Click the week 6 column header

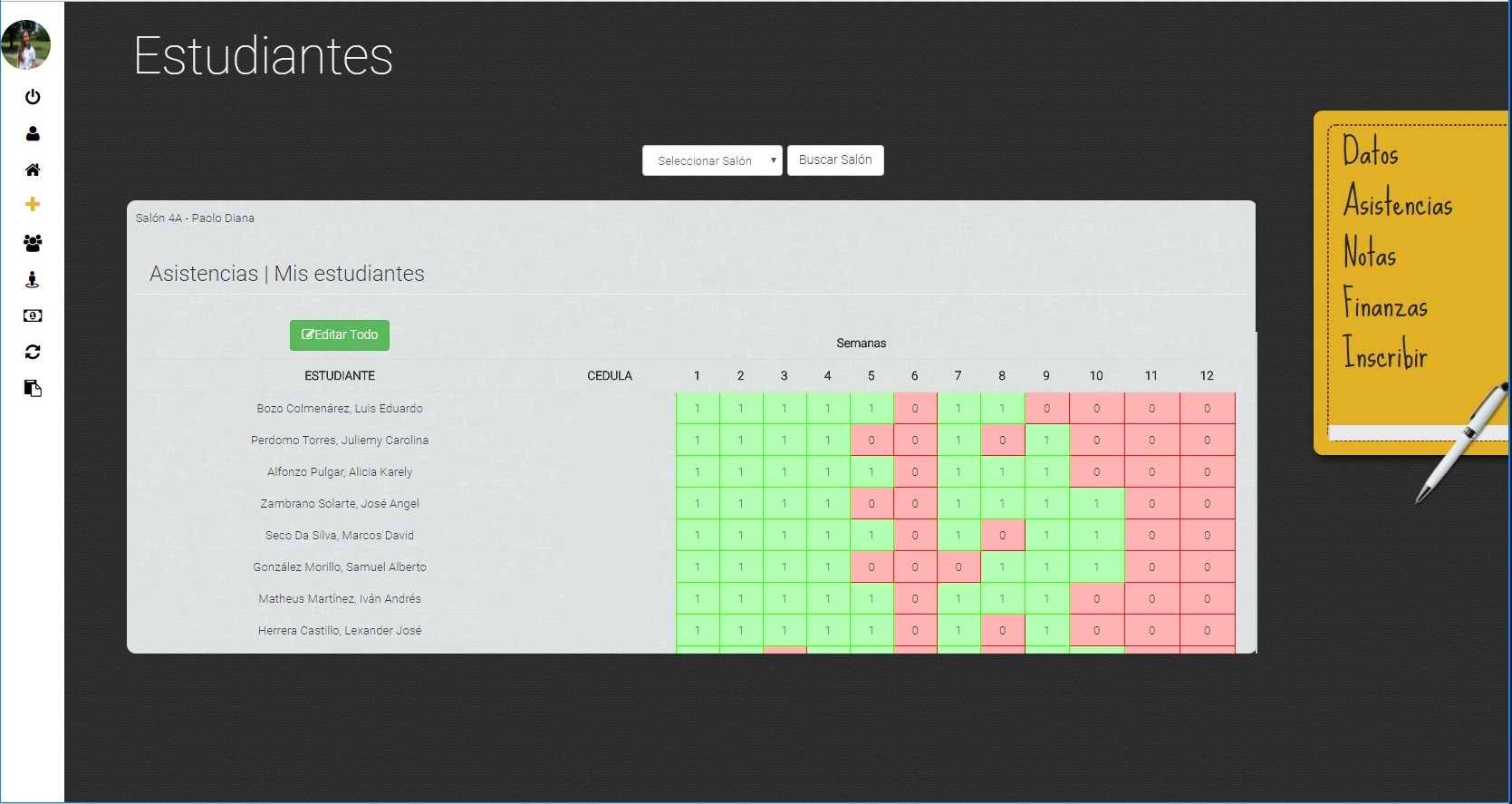pyautogui.click(x=915, y=376)
